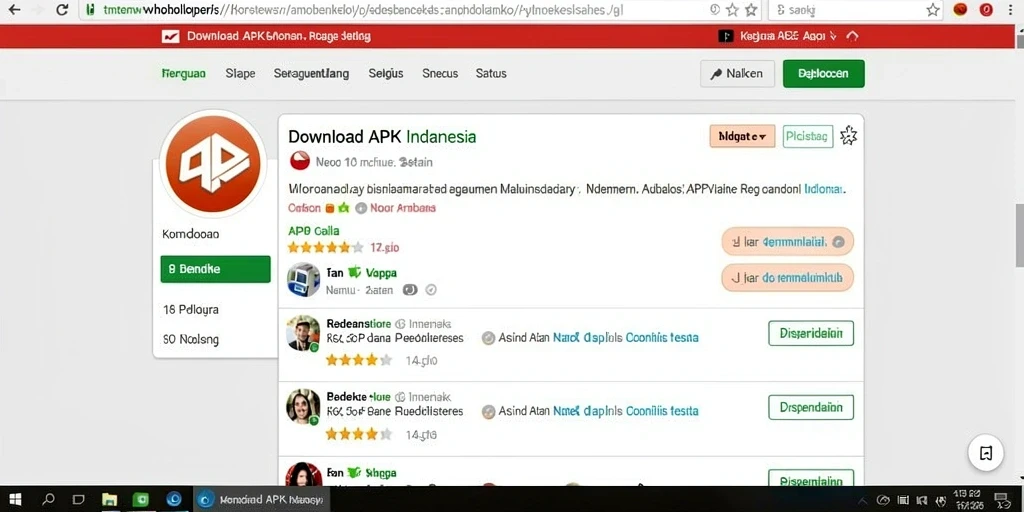
Task: Open the taskbar search magnifier
Action: [x=48, y=500]
